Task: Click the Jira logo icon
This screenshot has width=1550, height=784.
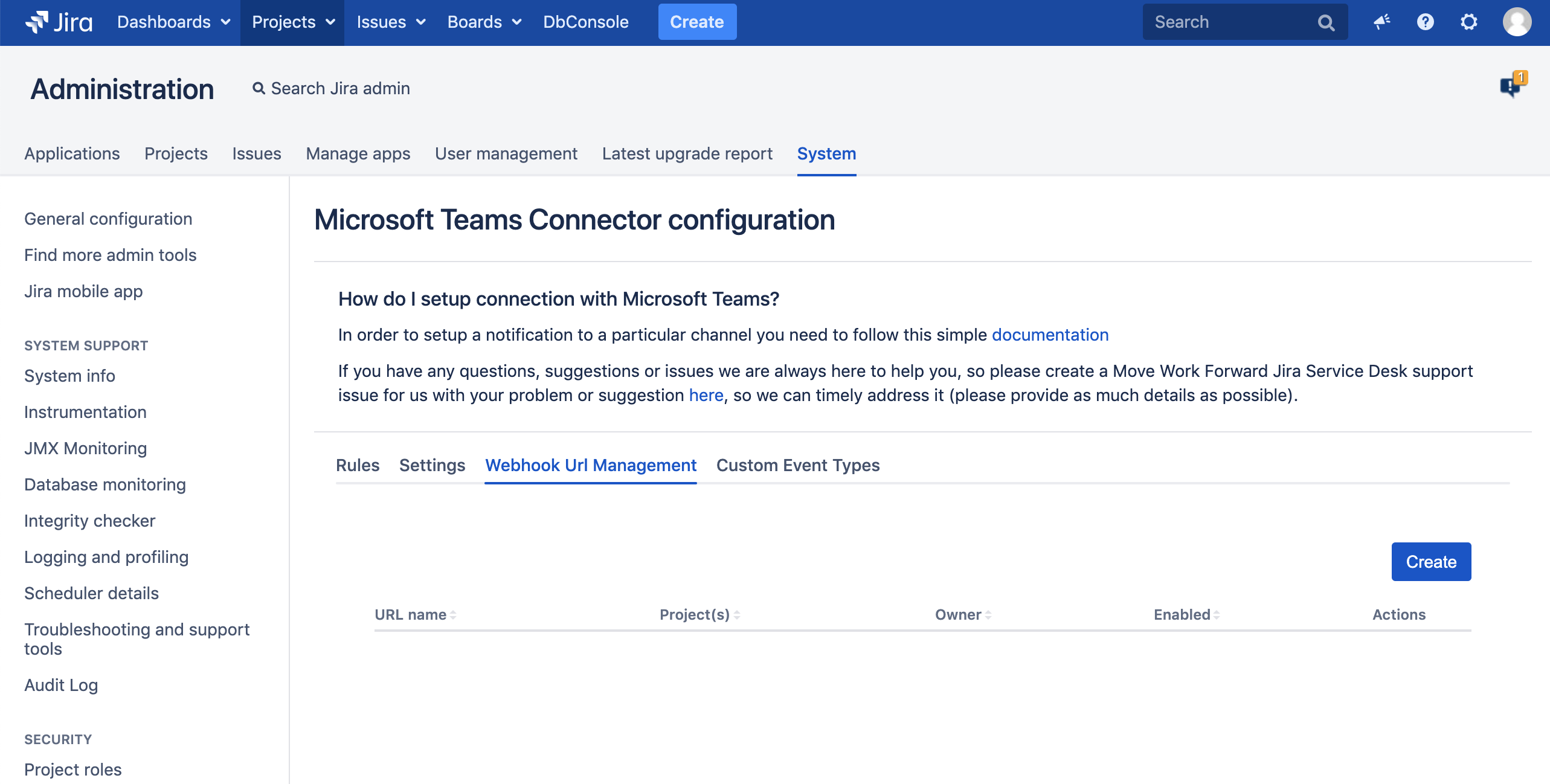Action: tap(37, 22)
